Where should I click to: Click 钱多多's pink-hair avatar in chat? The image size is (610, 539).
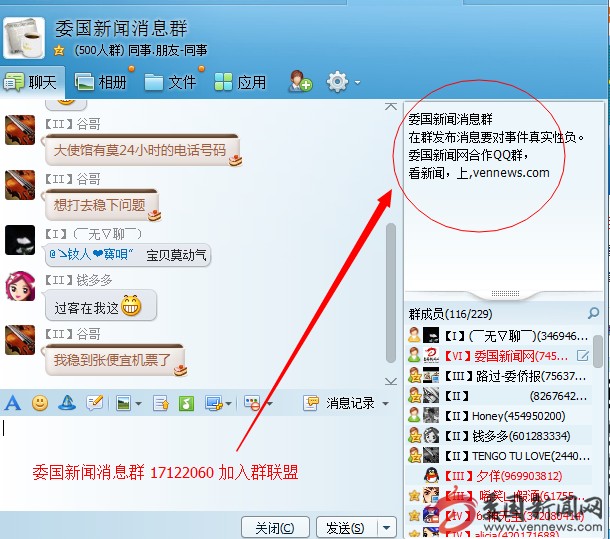click(20, 286)
